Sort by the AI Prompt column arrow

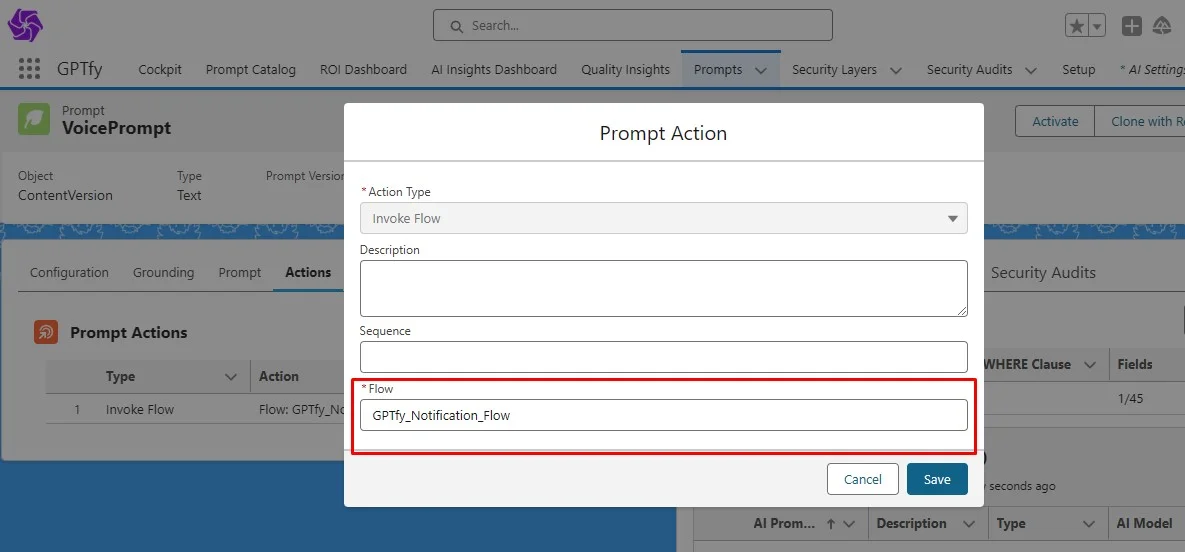click(831, 523)
